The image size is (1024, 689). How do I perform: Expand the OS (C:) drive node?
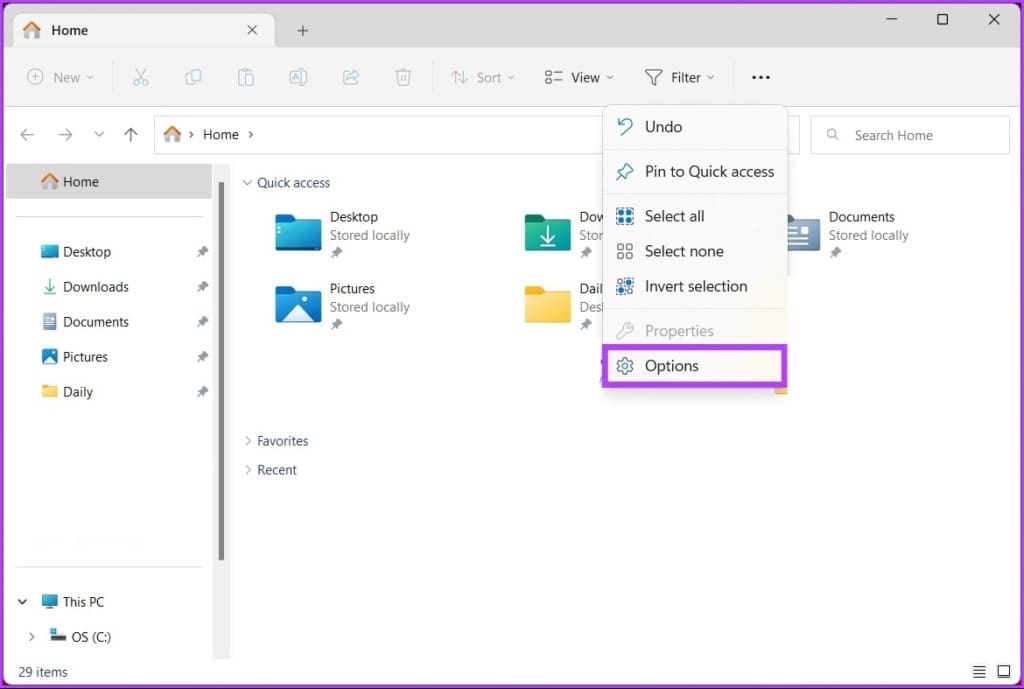click(x=31, y=636)
